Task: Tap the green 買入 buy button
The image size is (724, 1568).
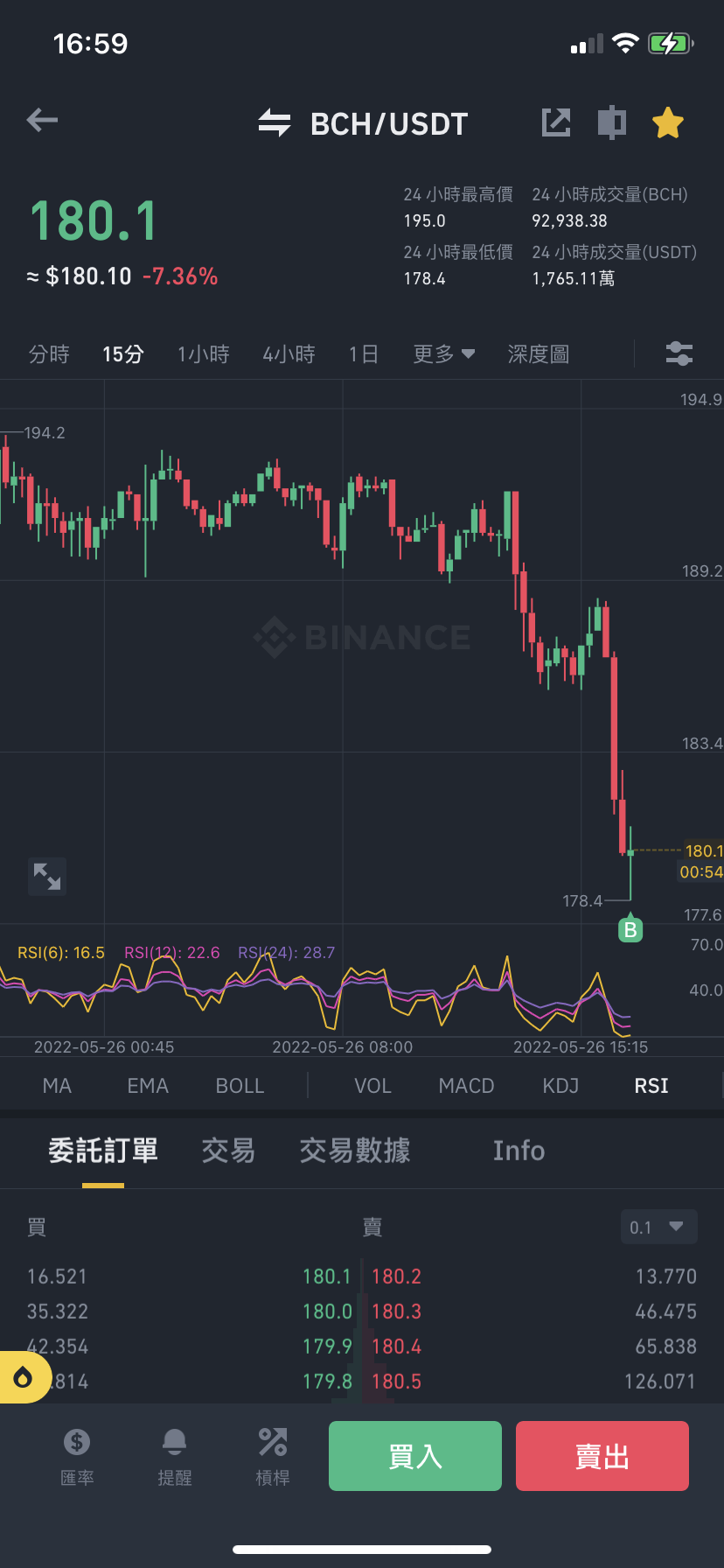Action: coord(415,1456)
